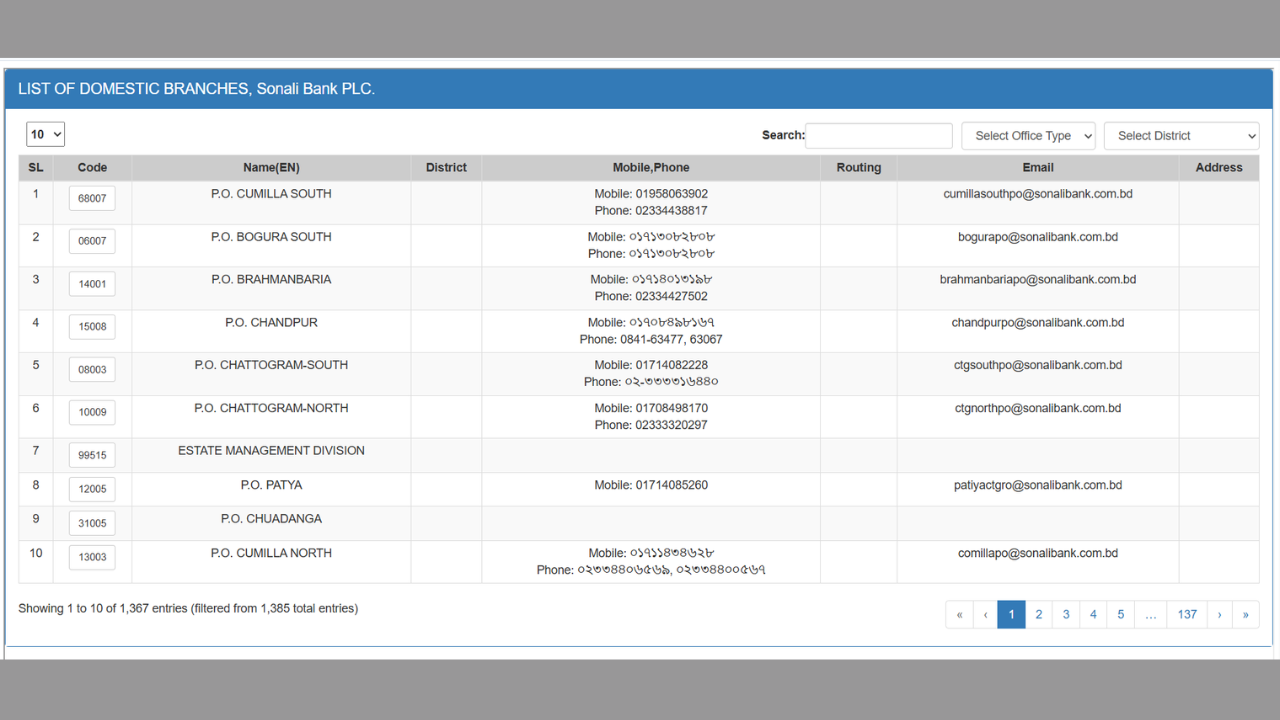The width and height of the screenshot is (1280, 720).
Task: Click the Search input field
Action: point(878,136)
